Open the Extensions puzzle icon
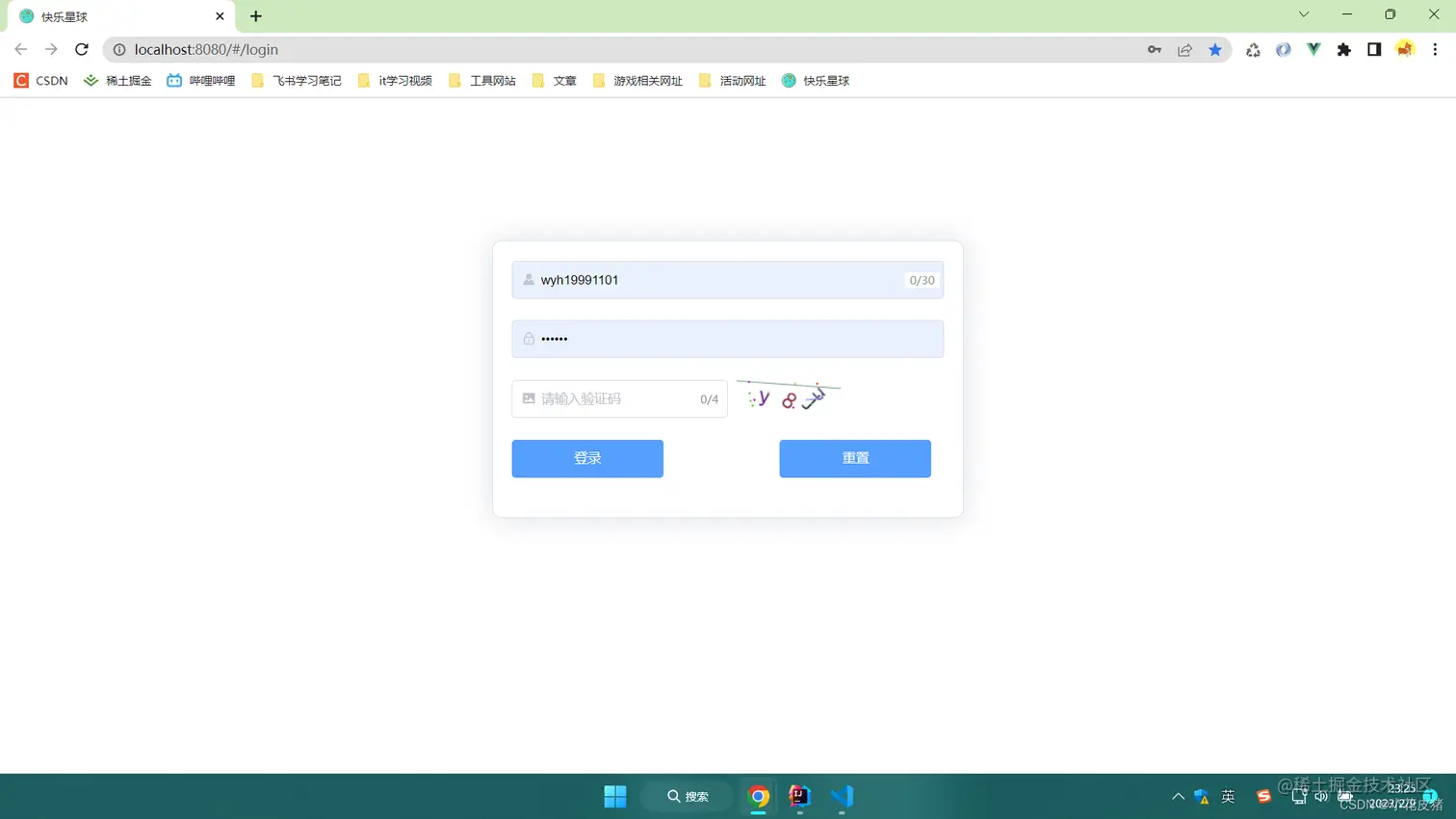Image resolution: width=1456 pixels, height=819 pixels. pyautogui.click(x=1344, y=49)
